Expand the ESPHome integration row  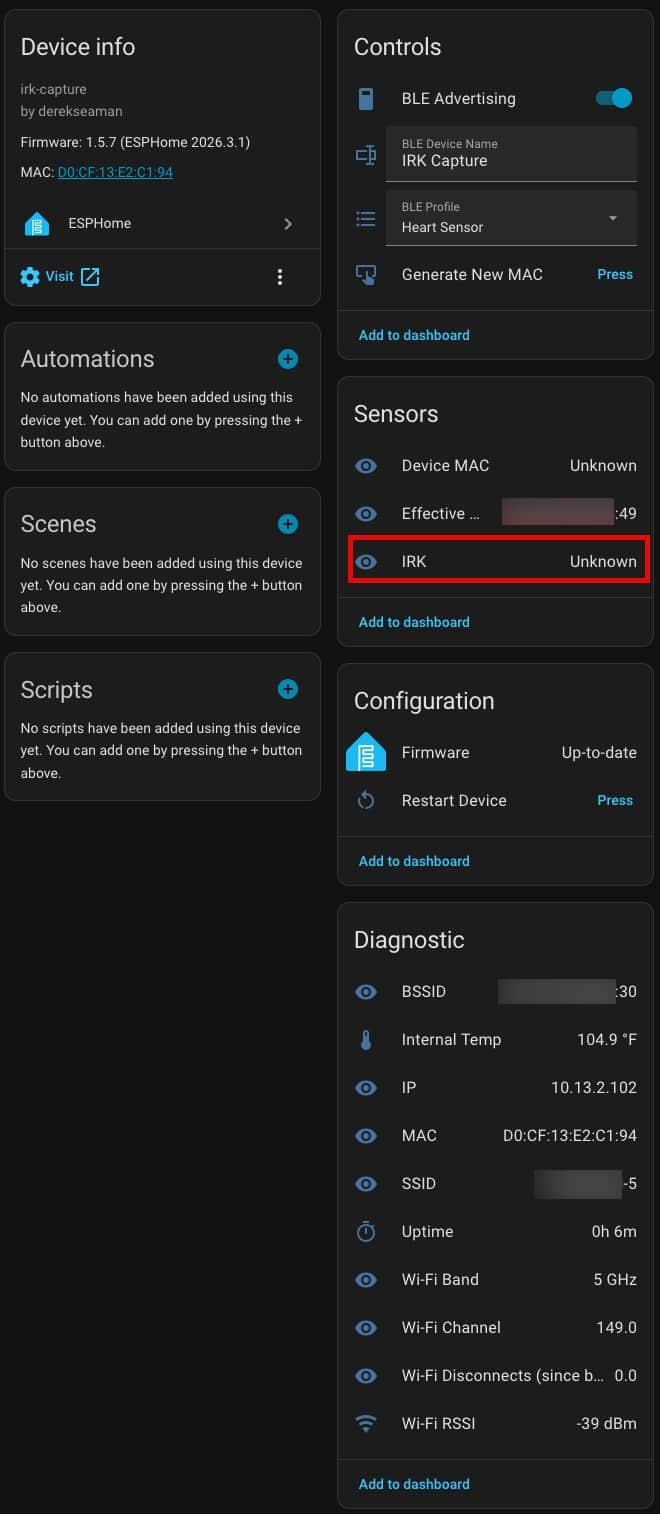click(x=162, y=224)
